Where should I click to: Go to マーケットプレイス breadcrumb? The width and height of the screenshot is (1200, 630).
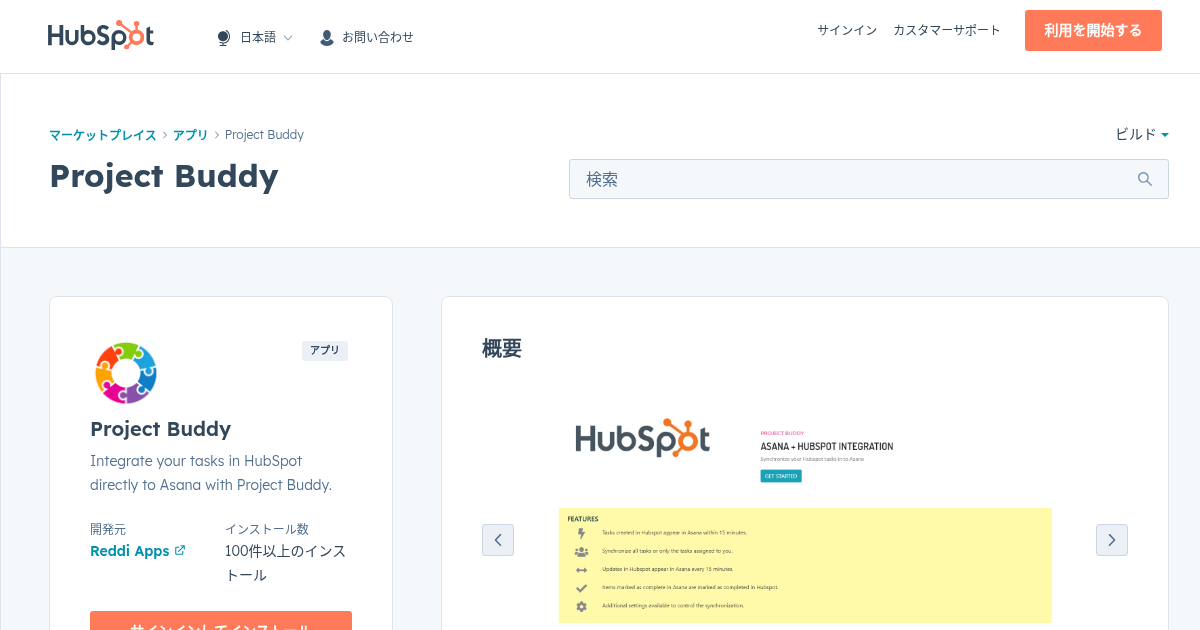(103, 135)
